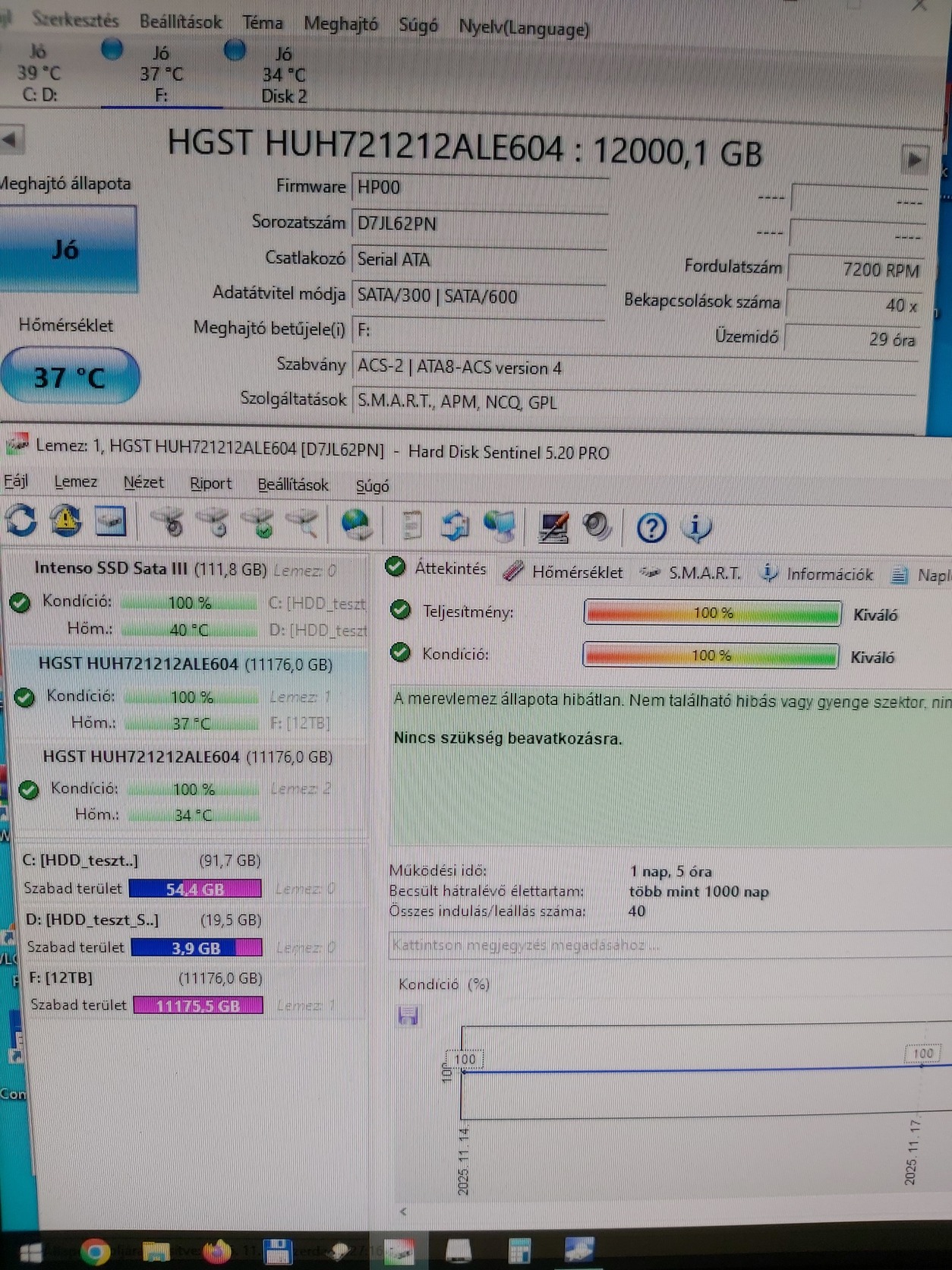The width and height of the screenshot is (952, 1270).
Task: Click the floppy save icon above condition graph
Action: 408,1016
